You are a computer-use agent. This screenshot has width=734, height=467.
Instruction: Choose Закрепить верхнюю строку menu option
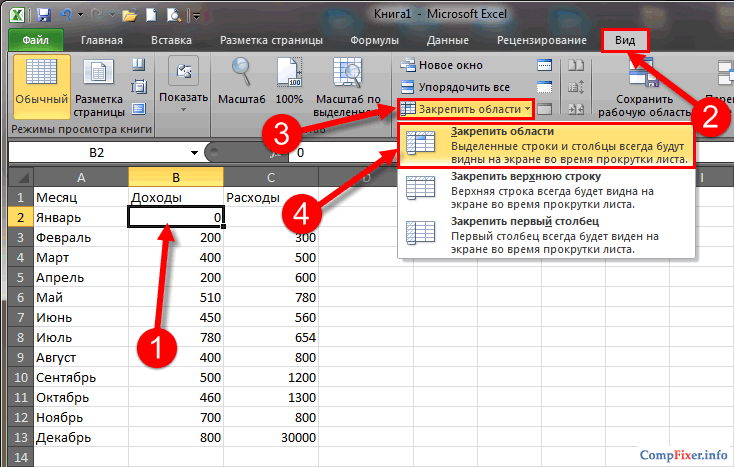[546, 190]
